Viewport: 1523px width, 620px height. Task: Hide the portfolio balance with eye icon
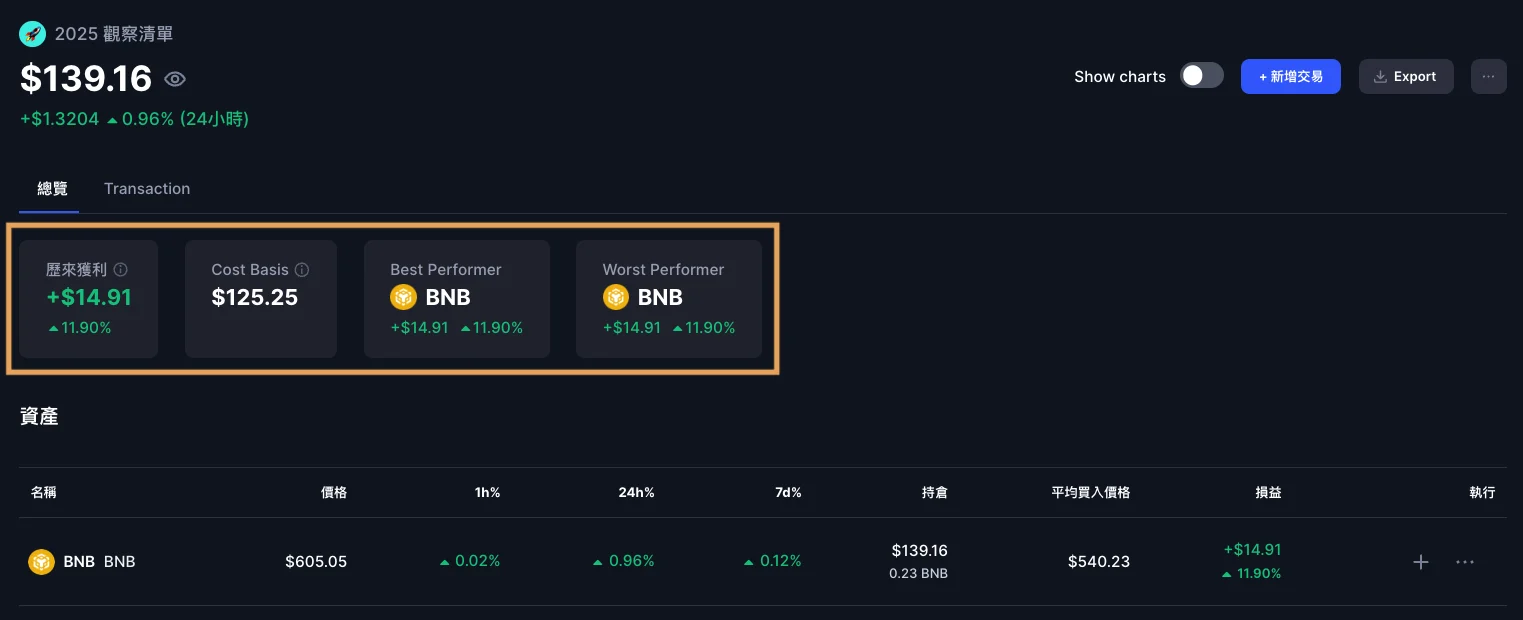point(175,79)
